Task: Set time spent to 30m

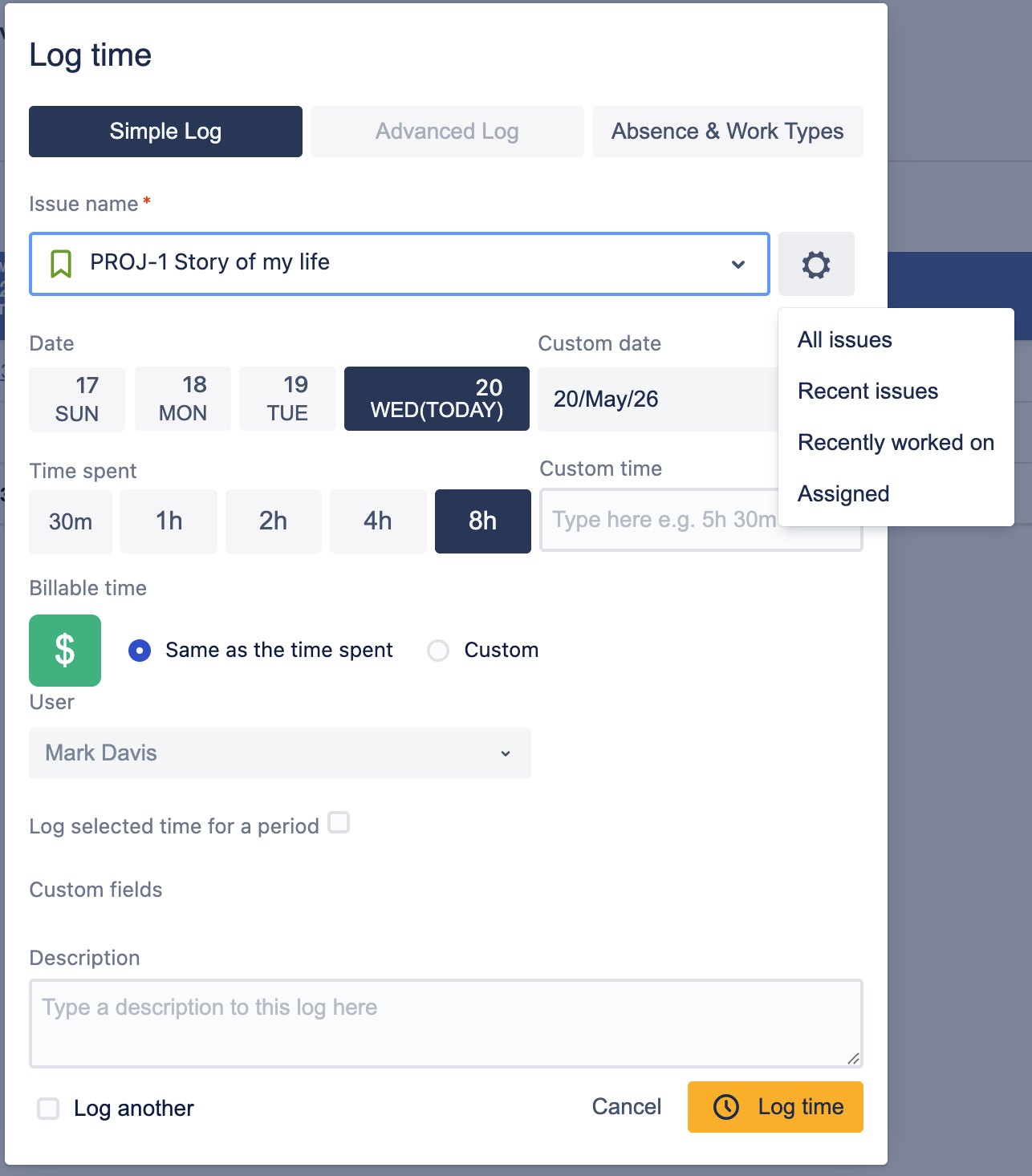Action: coord(71,521)
